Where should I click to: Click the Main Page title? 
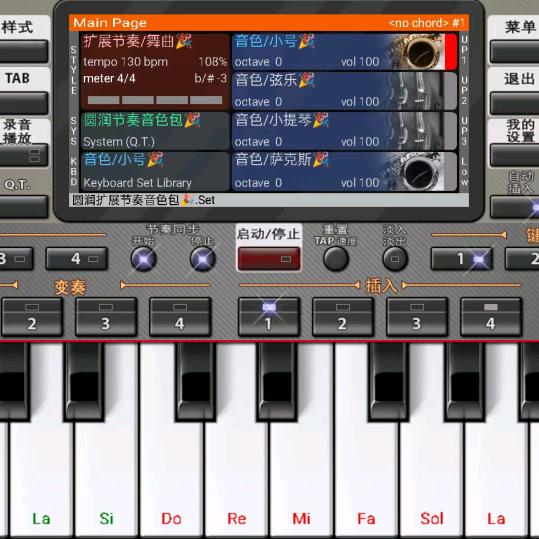(x=110, y=23)
